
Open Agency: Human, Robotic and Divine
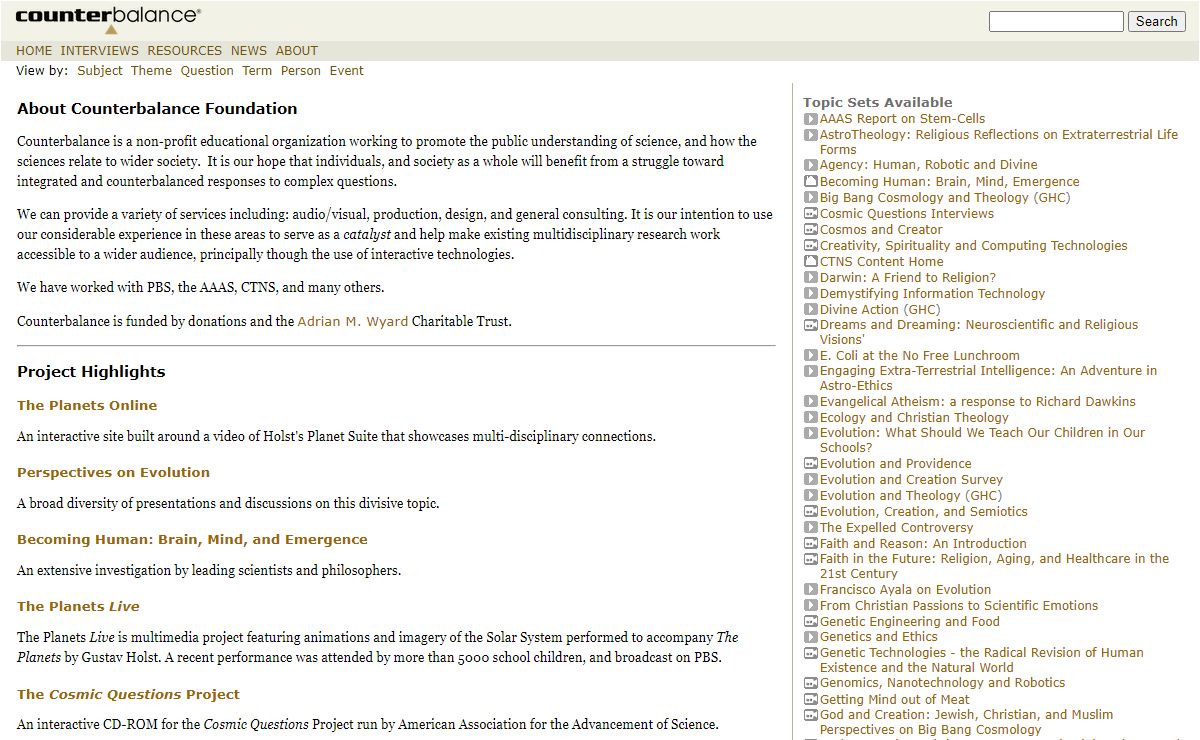[929, 165]
